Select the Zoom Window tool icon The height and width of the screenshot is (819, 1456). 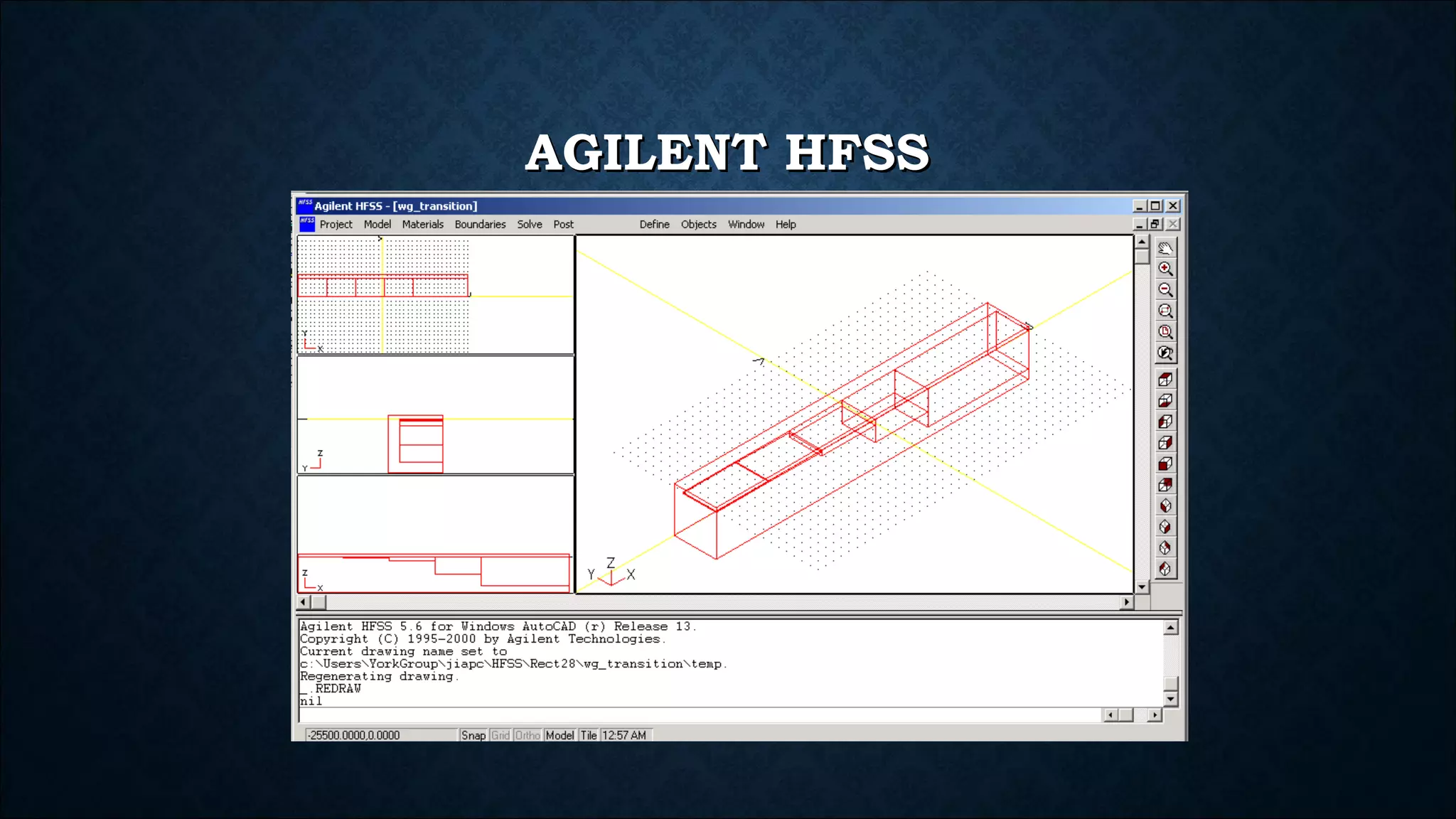click(x=1165, y=311)
